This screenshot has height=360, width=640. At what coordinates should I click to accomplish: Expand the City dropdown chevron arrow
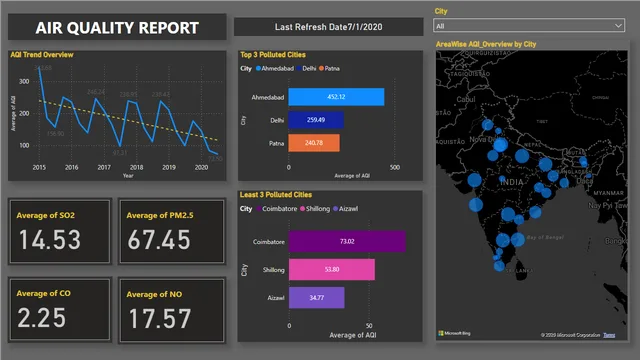(x=618, y=26)
